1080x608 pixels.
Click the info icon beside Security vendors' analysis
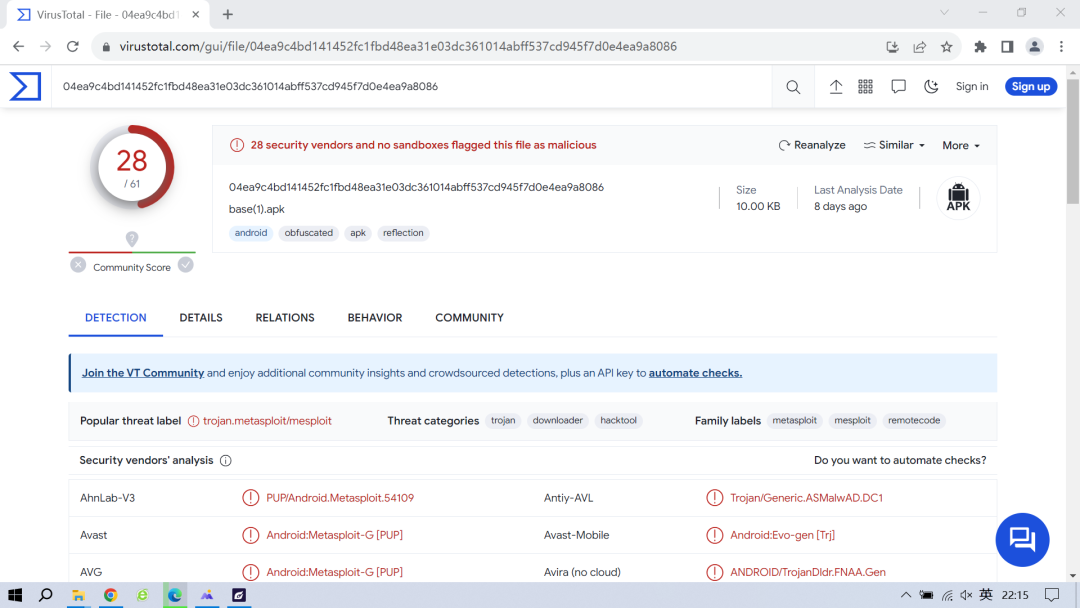coord(225,461)
